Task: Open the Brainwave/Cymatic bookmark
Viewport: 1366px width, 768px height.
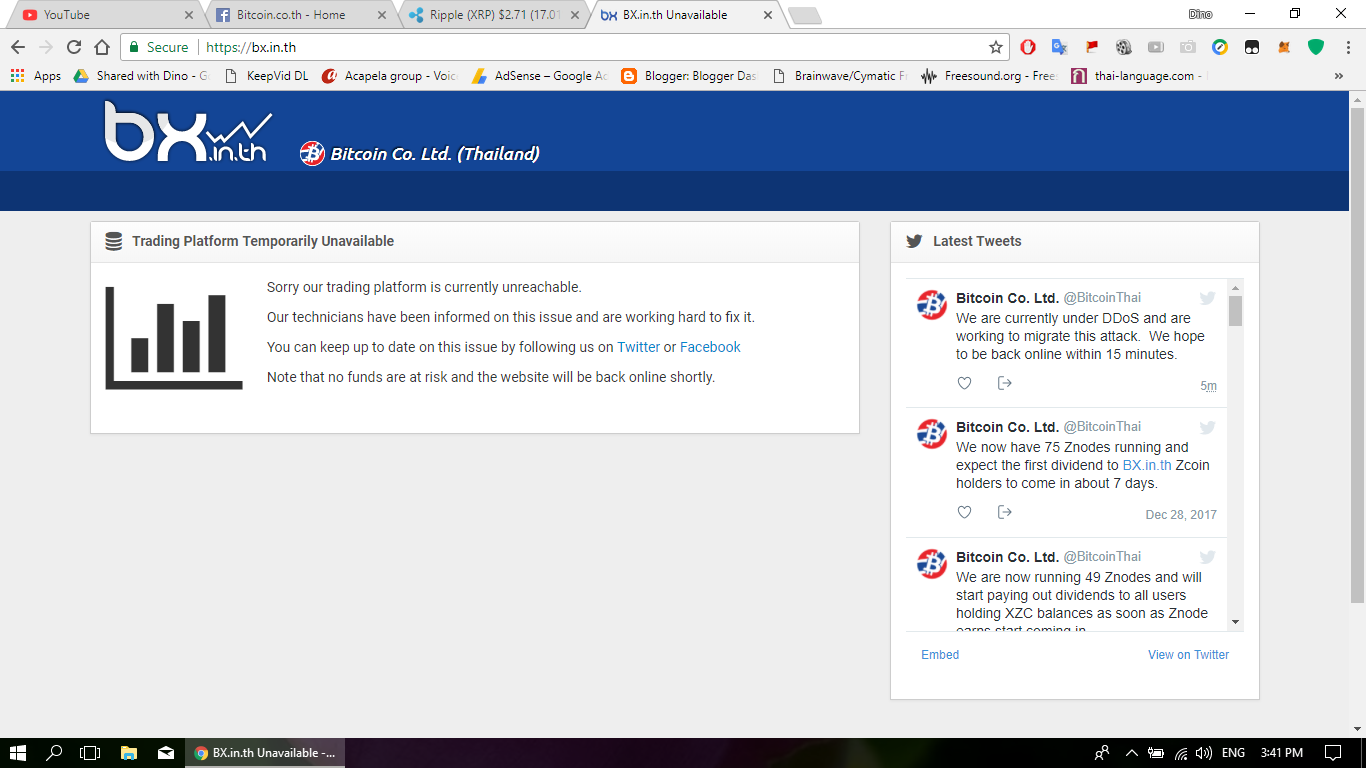Action: click(x=841, y=75)
